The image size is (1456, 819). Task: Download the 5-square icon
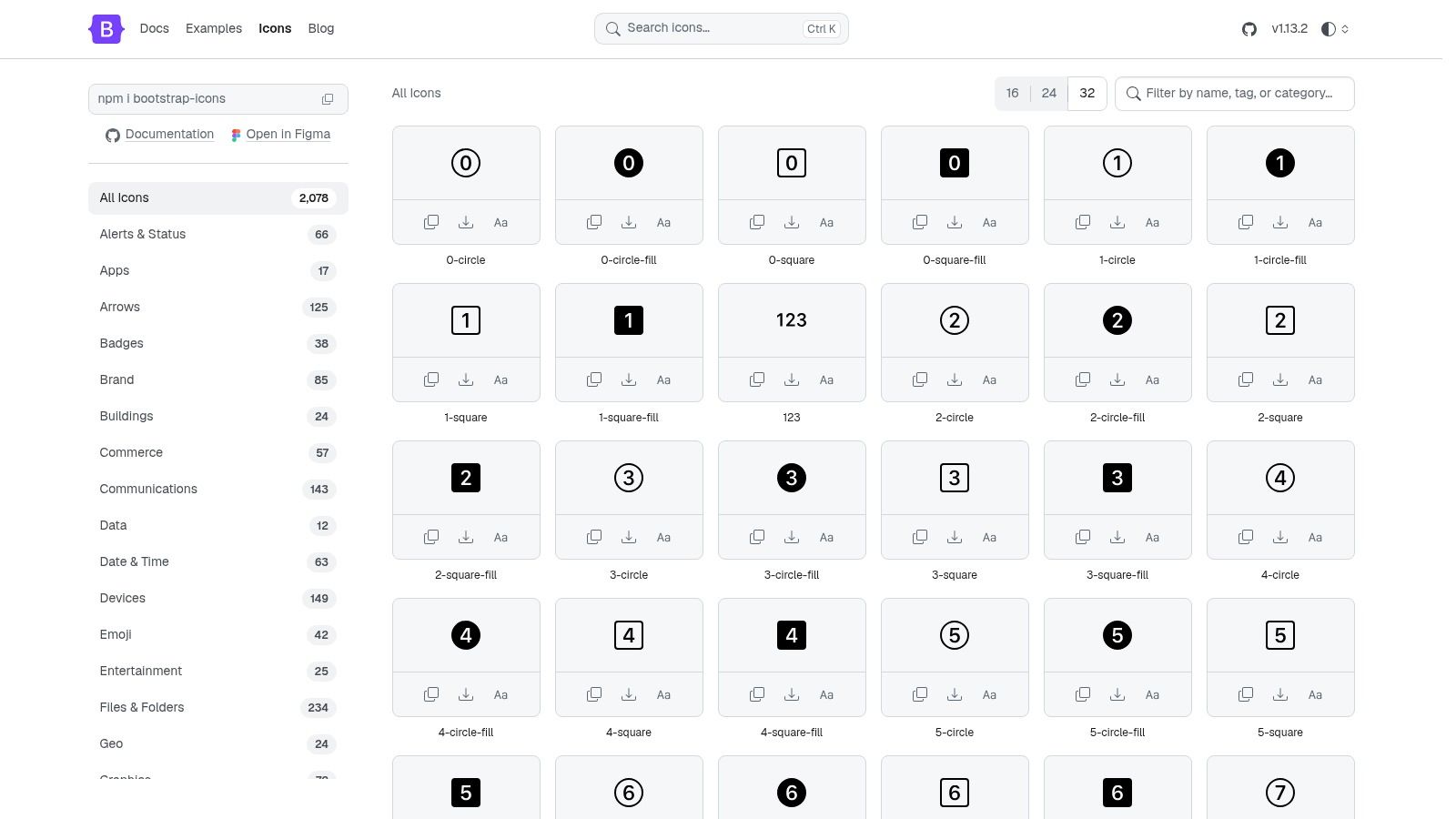pyautogui.click(x=1280, y=694)
